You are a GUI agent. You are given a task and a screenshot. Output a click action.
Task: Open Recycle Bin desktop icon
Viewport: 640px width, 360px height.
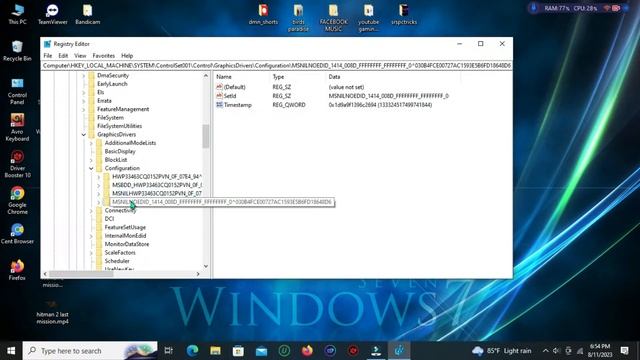(17, 51)
